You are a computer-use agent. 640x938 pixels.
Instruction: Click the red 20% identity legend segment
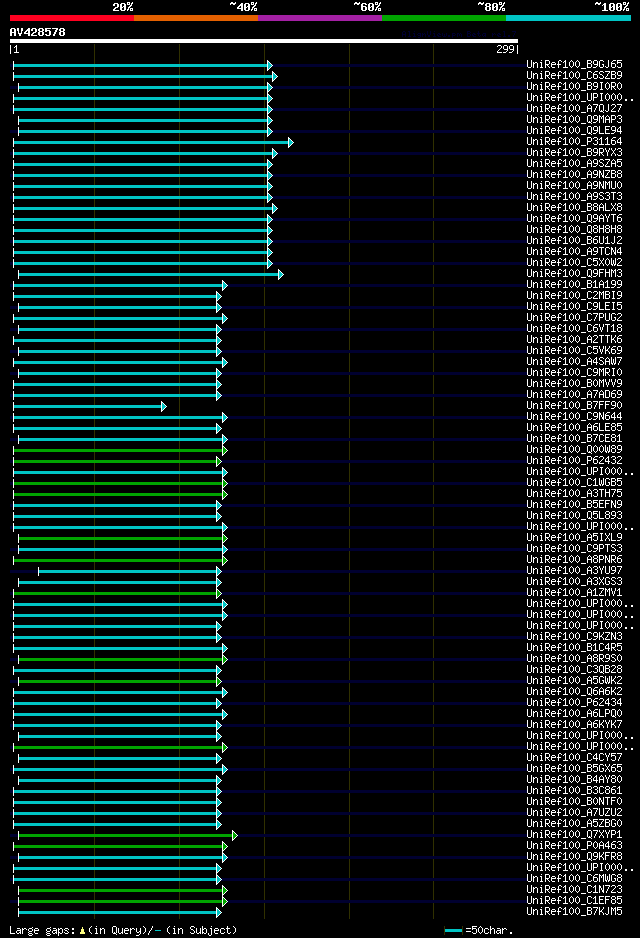coord(72,18)
